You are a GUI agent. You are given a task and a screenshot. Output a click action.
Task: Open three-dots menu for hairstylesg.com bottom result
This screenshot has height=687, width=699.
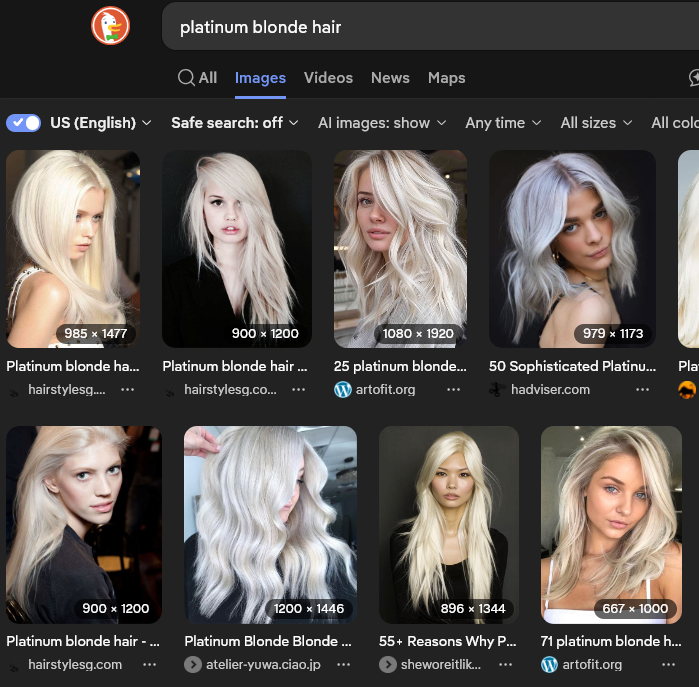[149, 665]
